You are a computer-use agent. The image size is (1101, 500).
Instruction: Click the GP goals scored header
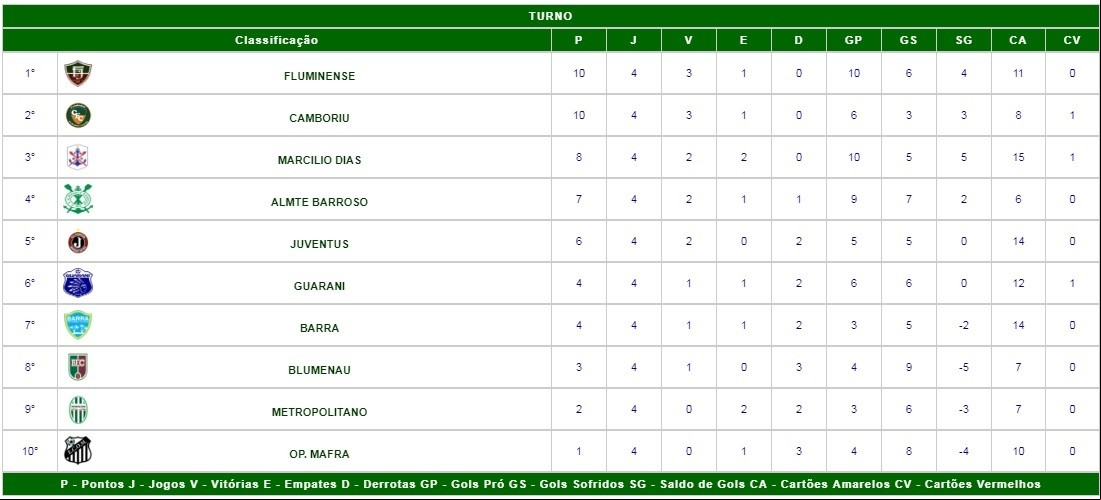(853, 40)
